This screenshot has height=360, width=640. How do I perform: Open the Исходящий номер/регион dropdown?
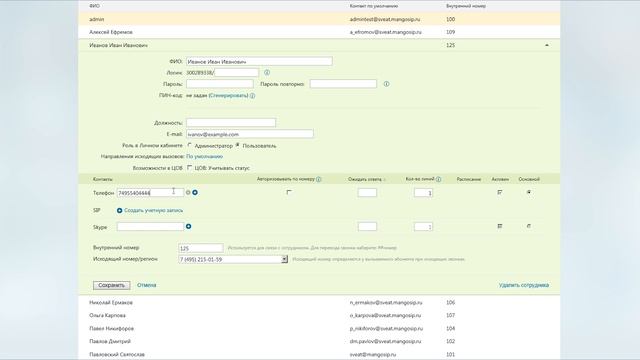[284, 259]
